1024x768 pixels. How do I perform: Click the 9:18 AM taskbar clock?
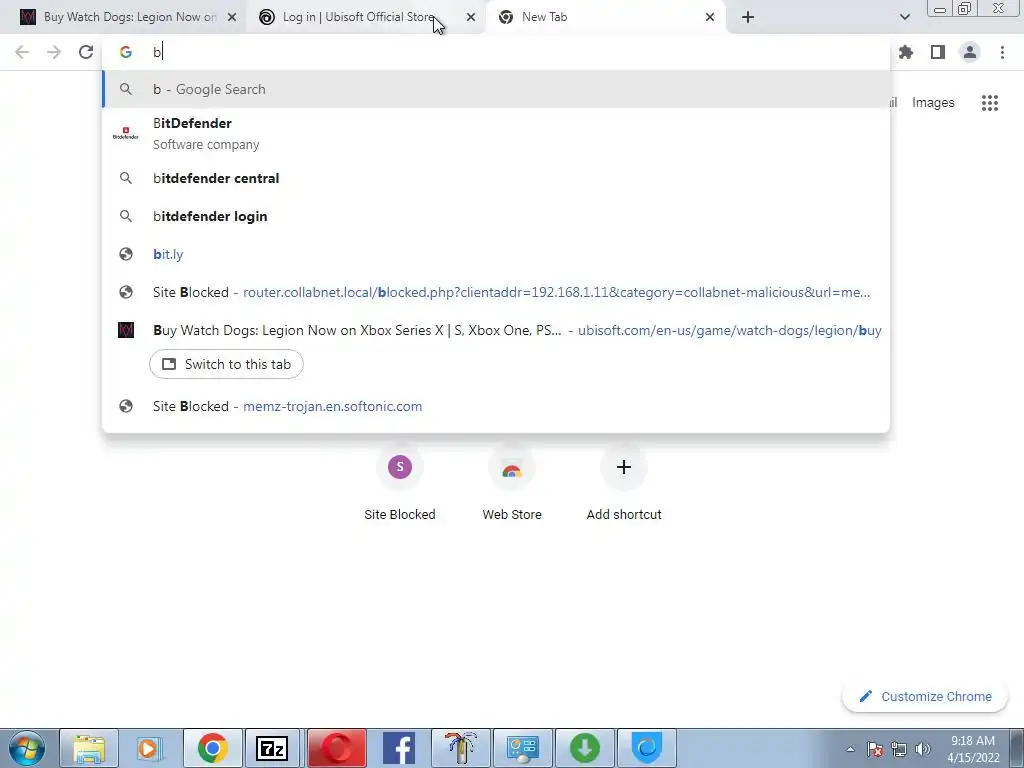click(973, 749)
